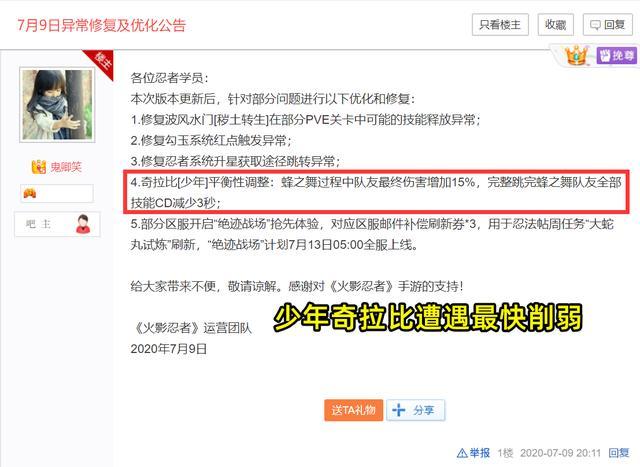Screen dimensions: 640x467
Task: Click the crown badge beside the username
Action: coord(39,167)
